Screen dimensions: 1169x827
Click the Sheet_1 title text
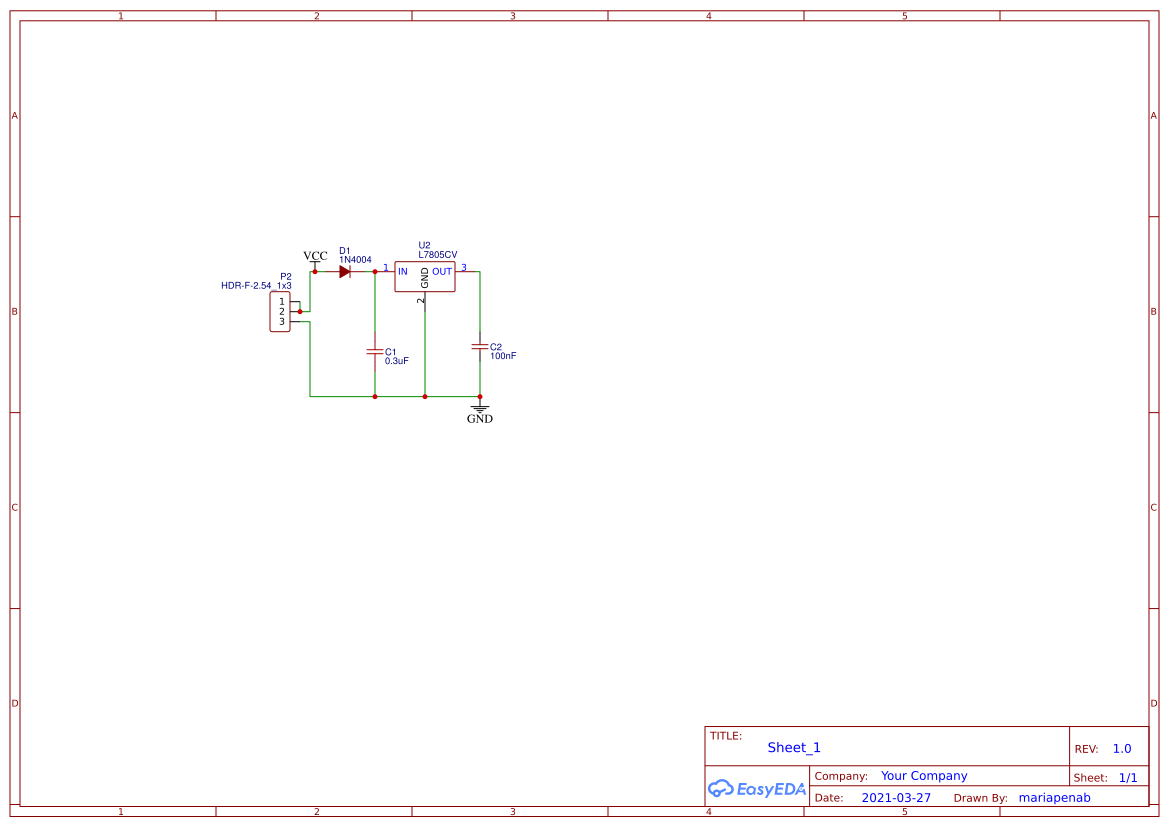(x=793, y=747)
